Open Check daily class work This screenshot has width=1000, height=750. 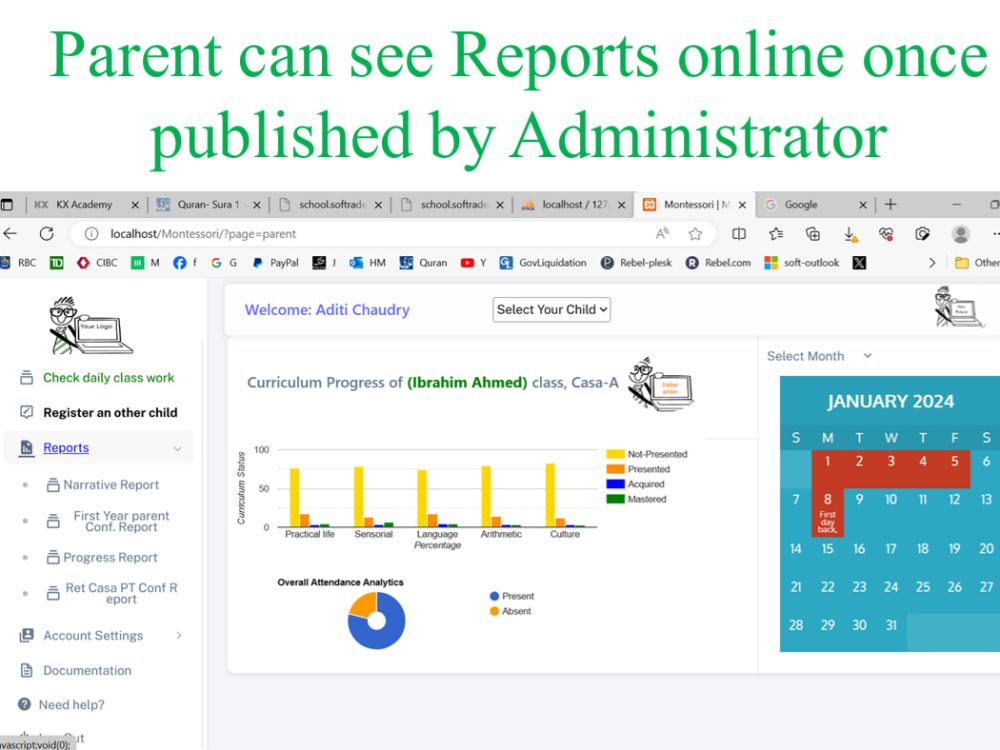108,378
